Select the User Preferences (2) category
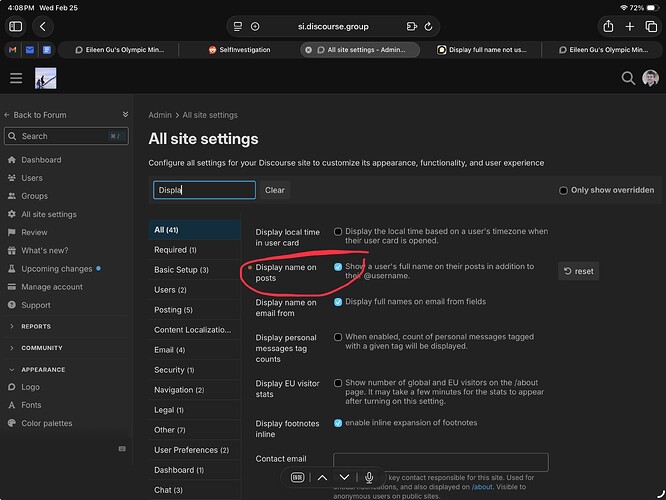Viewport: 666px width, 500px height. click(x=195, y=450)
